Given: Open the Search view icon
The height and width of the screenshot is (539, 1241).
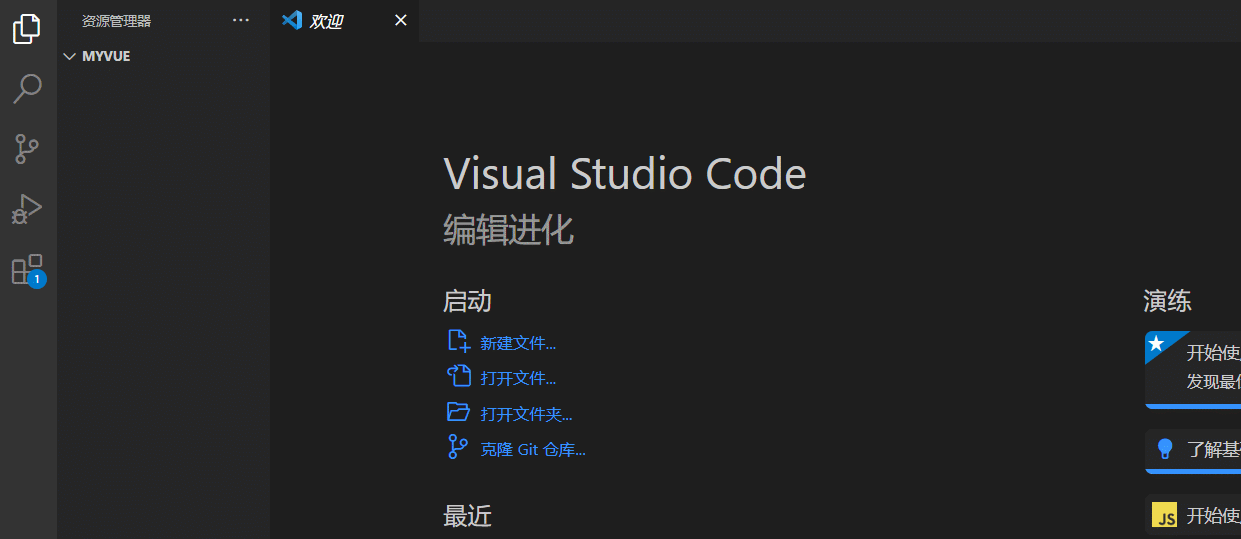Looking at the screenshot, I should coord(27,89).
